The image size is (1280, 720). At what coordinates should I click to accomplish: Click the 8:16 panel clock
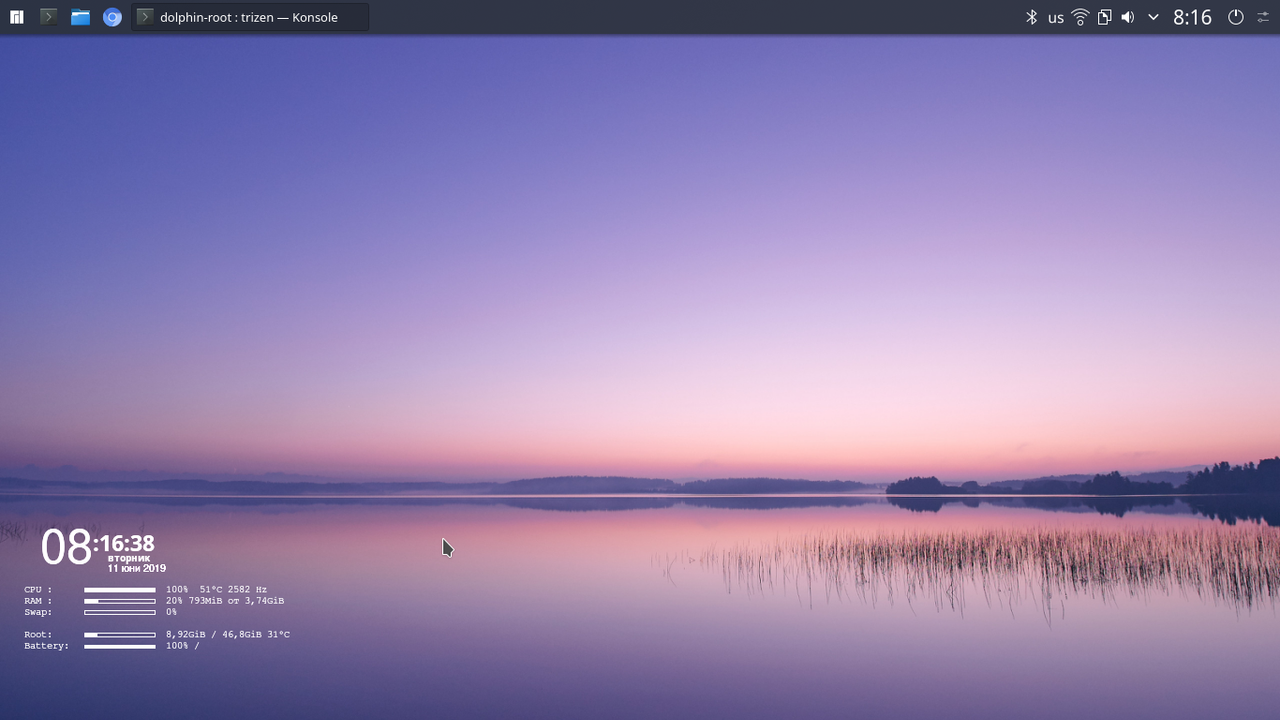click(1192, 17)
